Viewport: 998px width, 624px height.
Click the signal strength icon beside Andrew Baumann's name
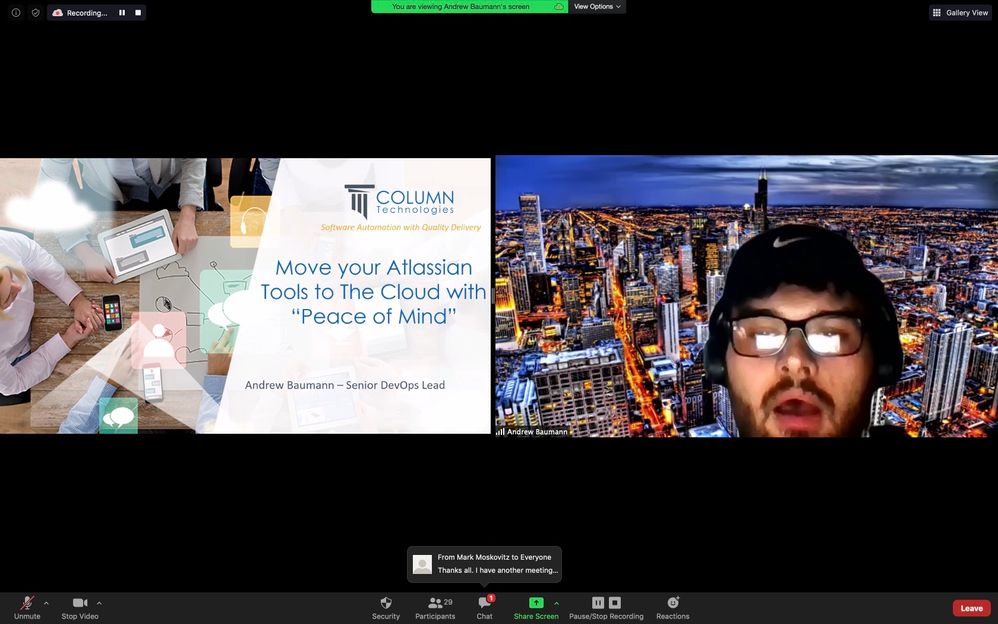[x=500, y=432]
